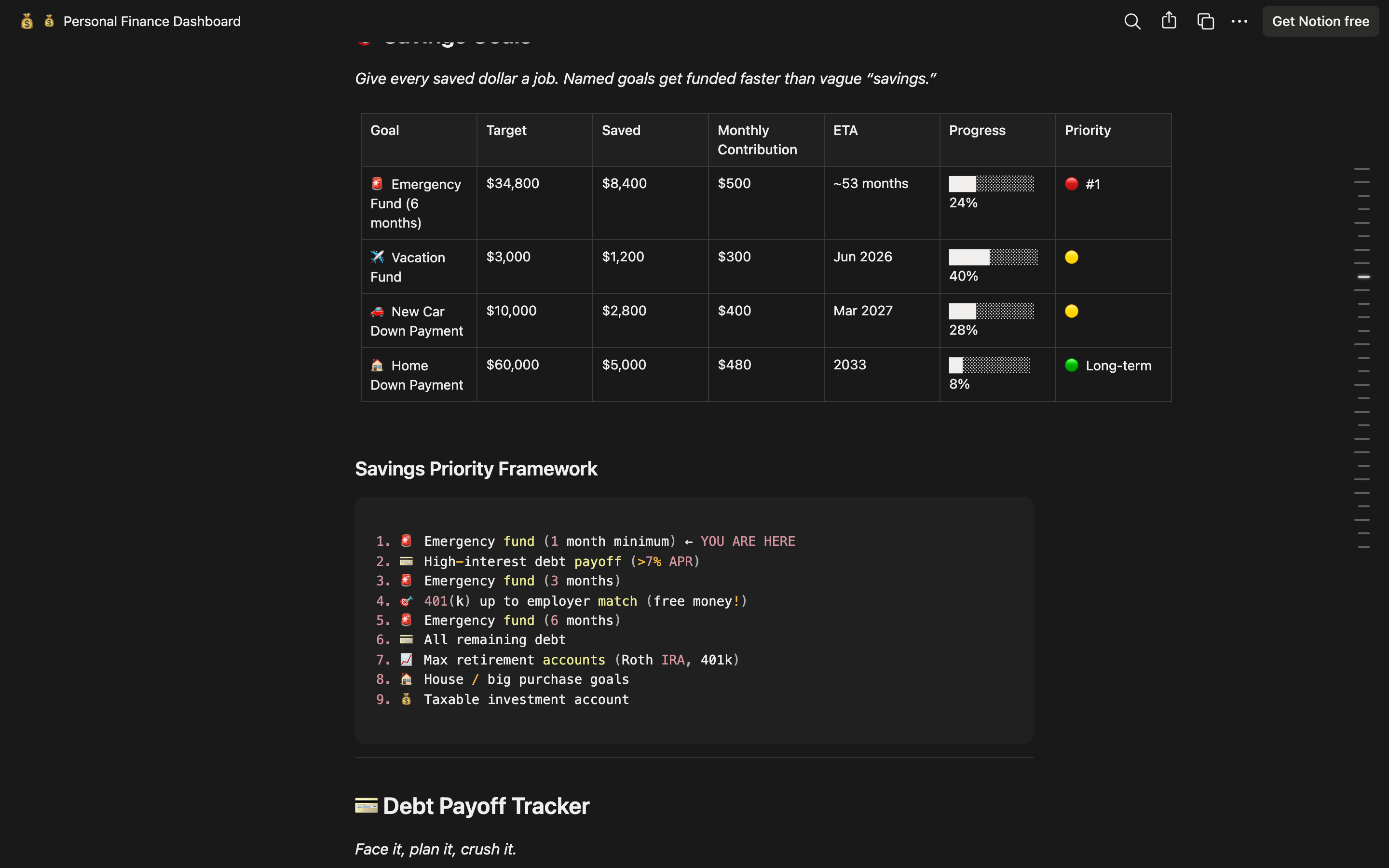Click the credit card emoji in Debt Payoff Tracker heading
The height and width of the screenshot is (868, 1389).
366,805
